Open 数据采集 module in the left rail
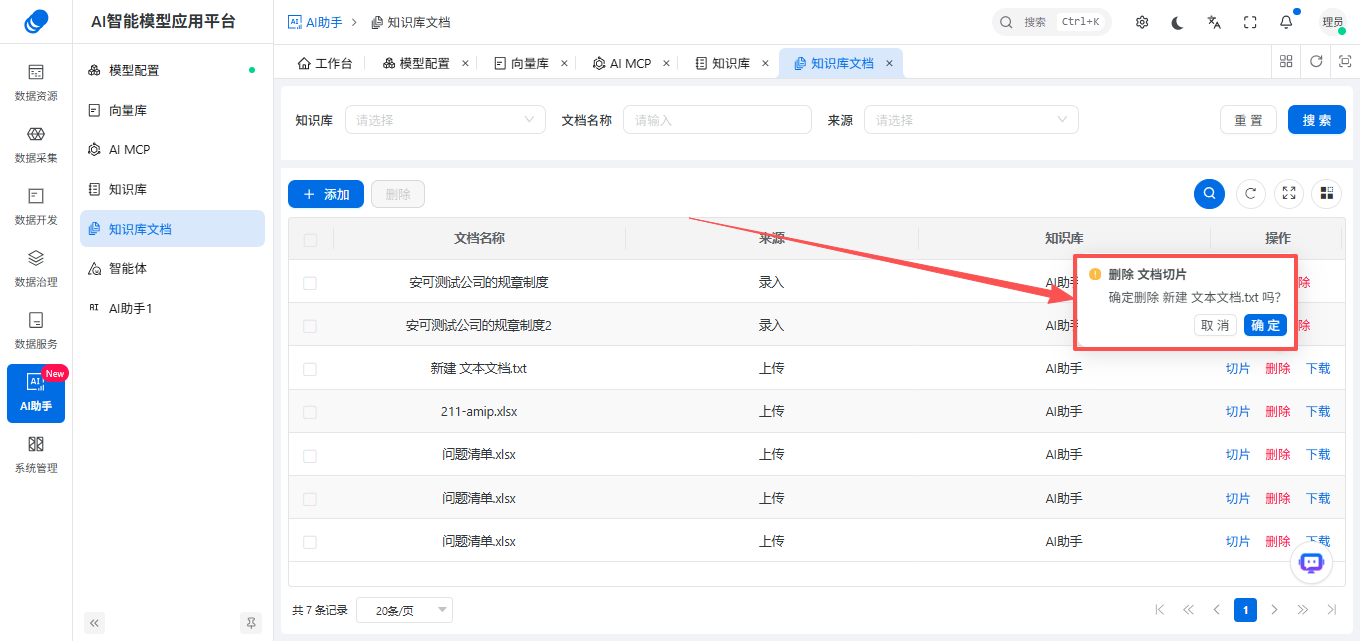1360x641 pixels. point(36,145)
